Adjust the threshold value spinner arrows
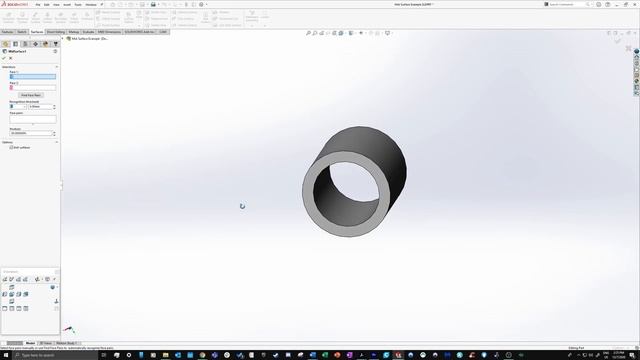 coord(54,107)
